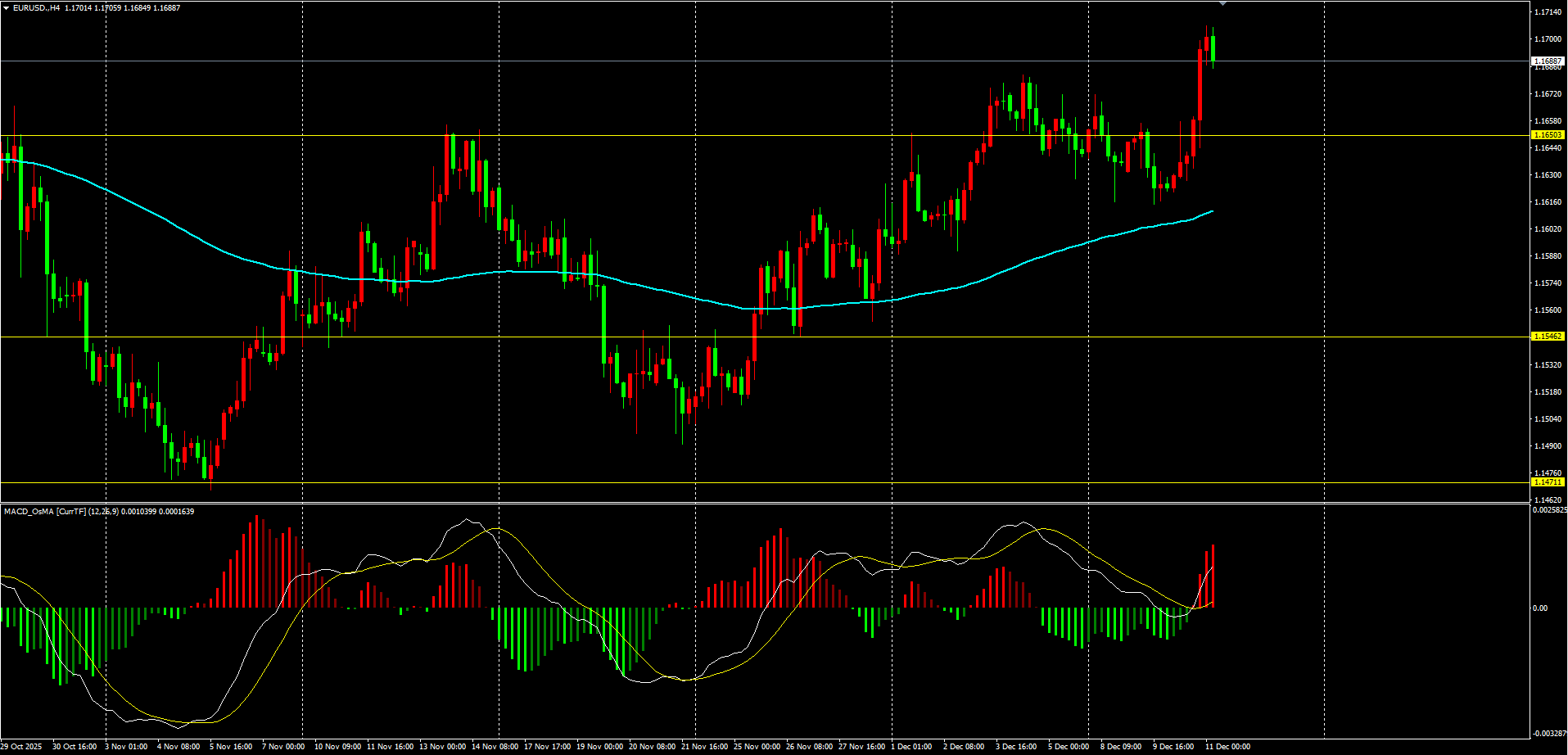This screenshot has width=1568, height=755.
Task: Click the 0.0025825 MACD scale maximum label
Action: [x=1548, y=509]
